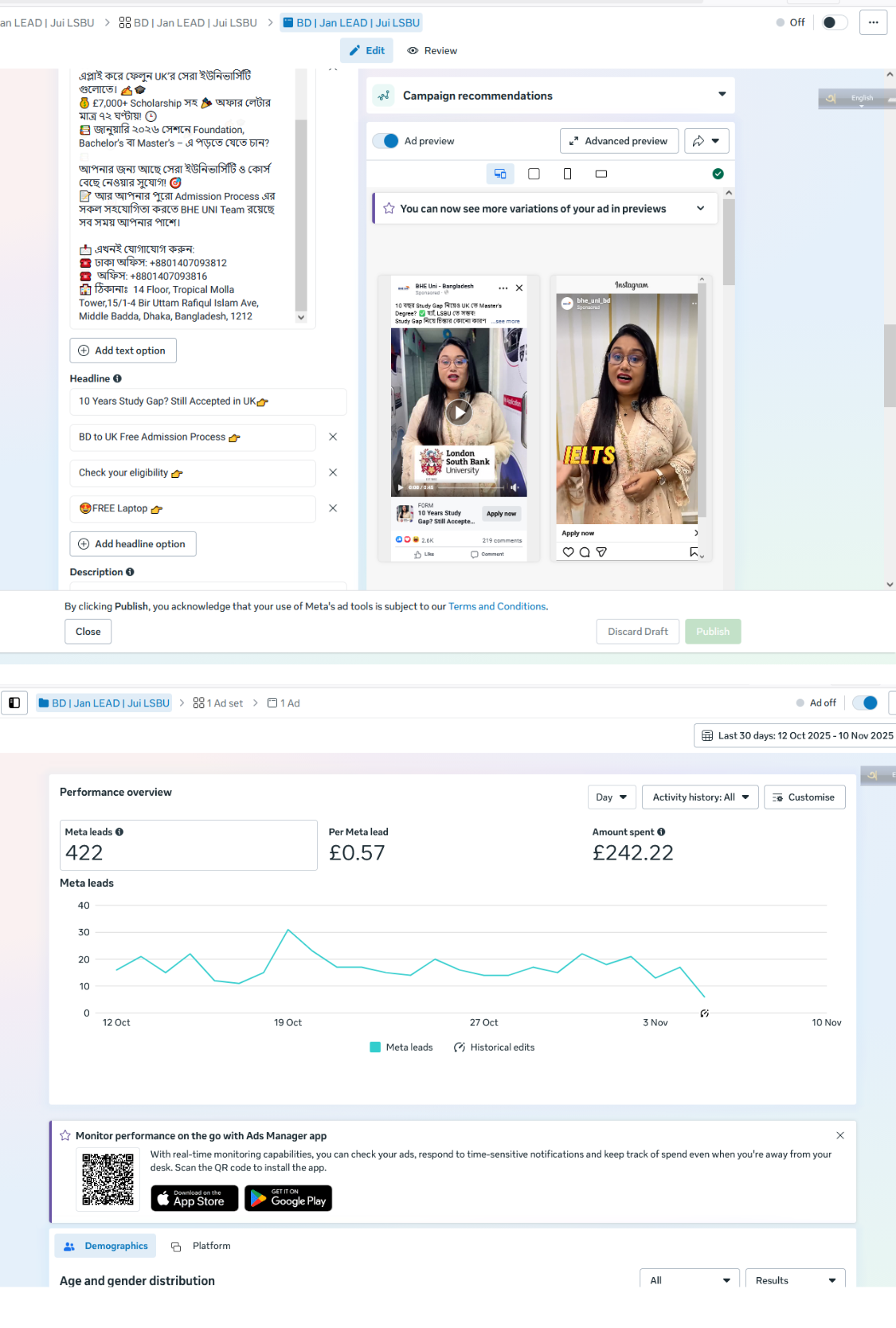Click the Instagram comment bubble icon

coord(585,552)
